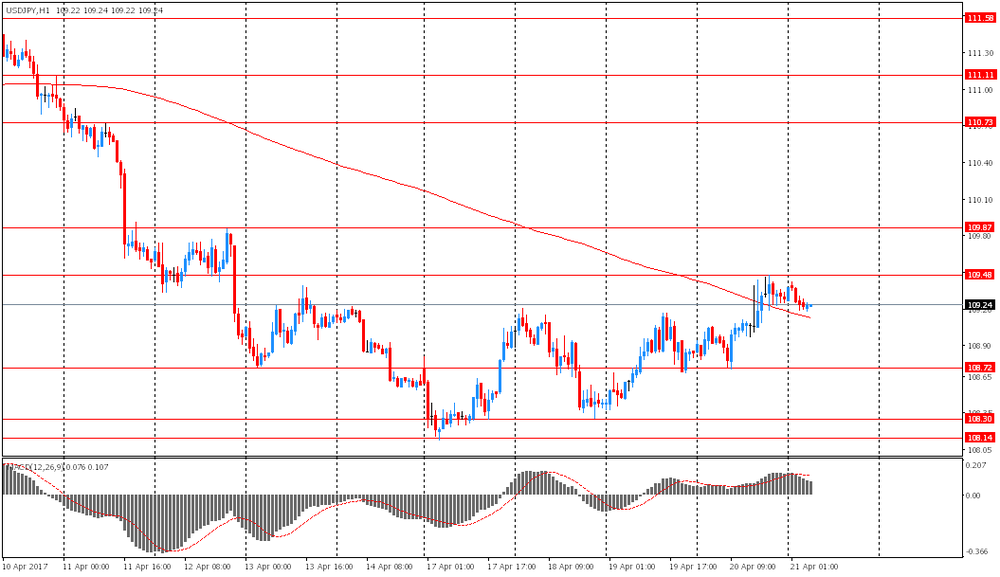This screenshot has height=577, width=1000.
Task: Click the current price 109.24 black label
Action: [980, 305]
